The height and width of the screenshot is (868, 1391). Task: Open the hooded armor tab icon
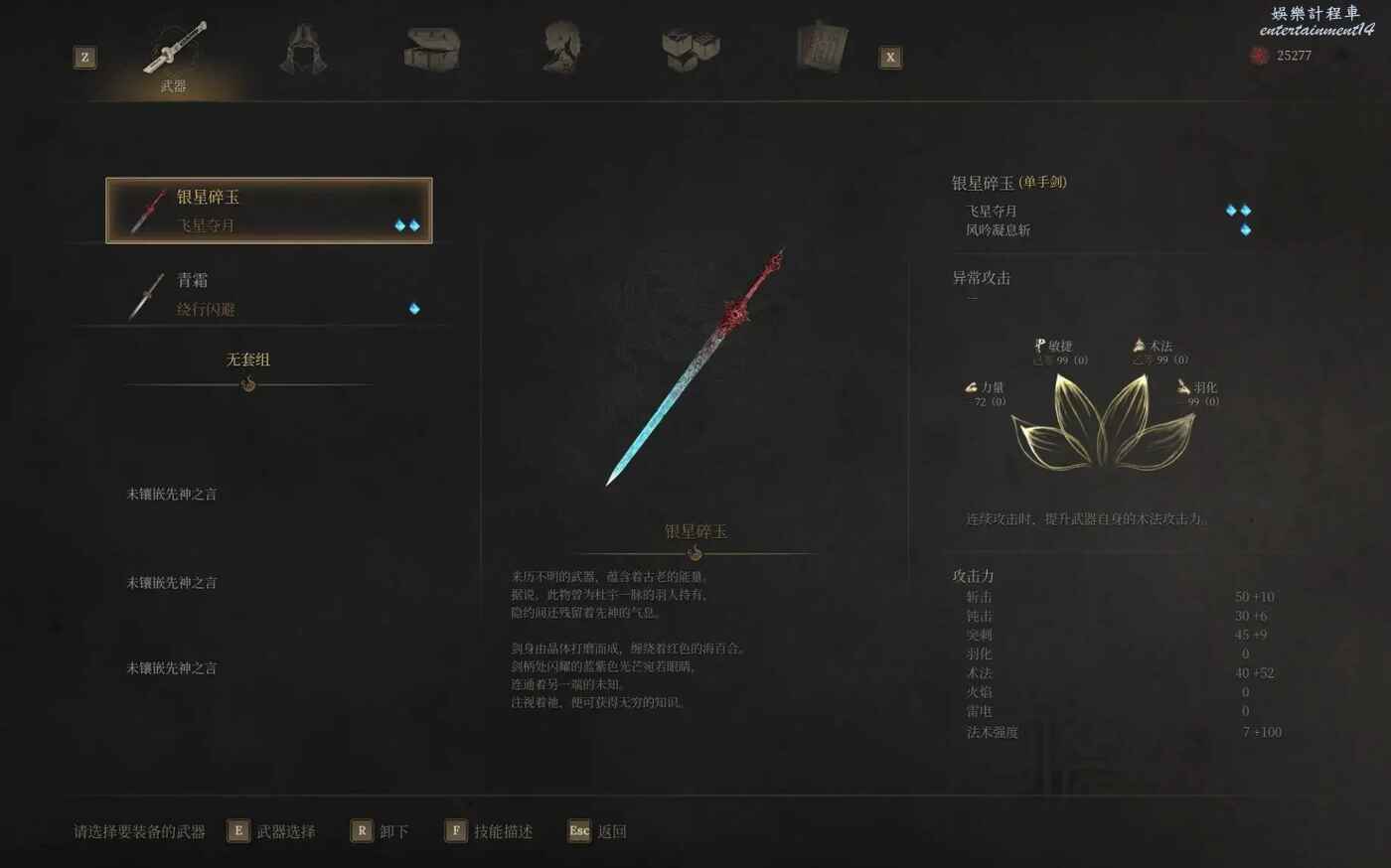303,50
